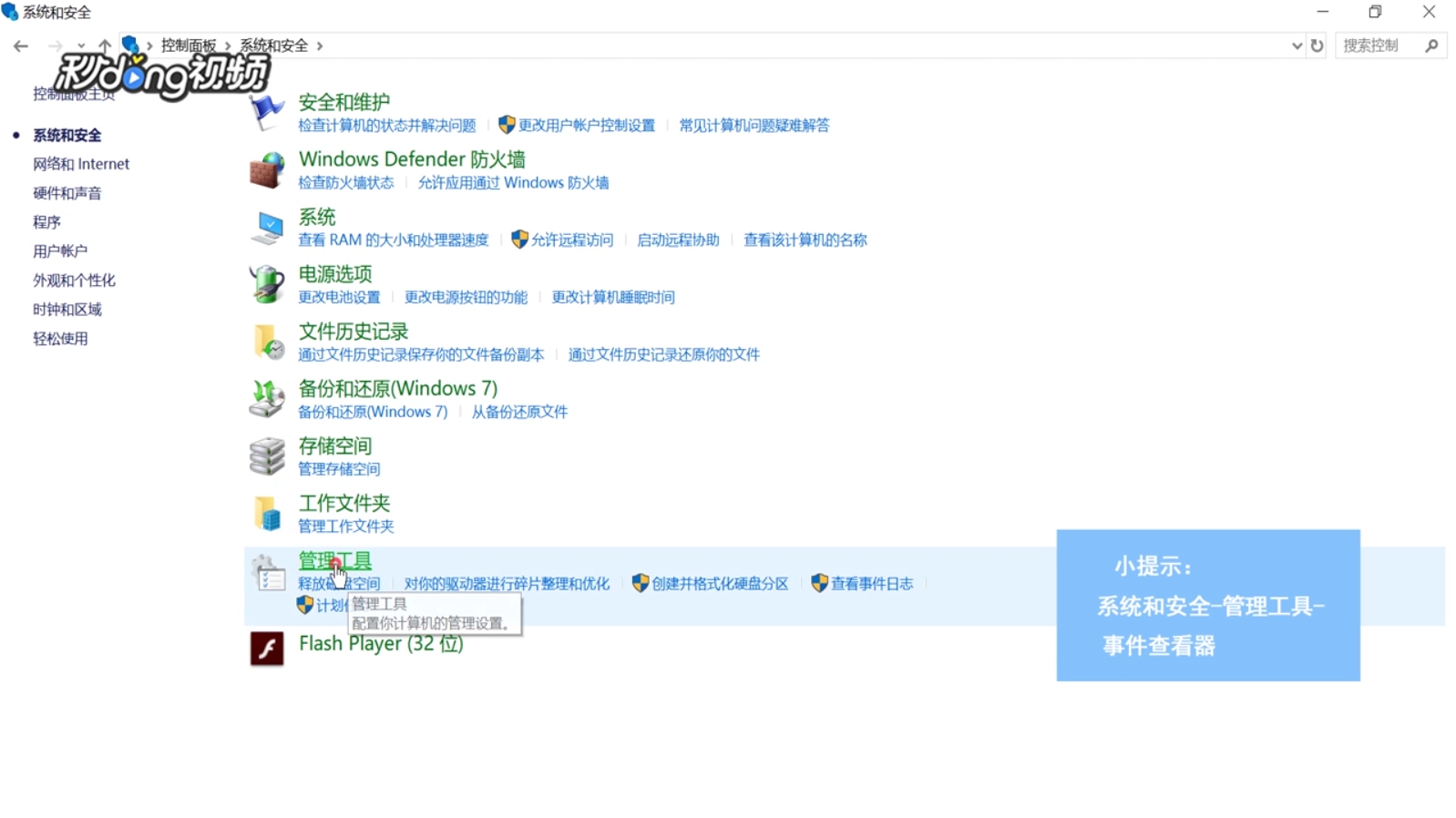Click the Power Options battery icon
The width and height of the screenshot is (1456, 818).
(267, 284)
